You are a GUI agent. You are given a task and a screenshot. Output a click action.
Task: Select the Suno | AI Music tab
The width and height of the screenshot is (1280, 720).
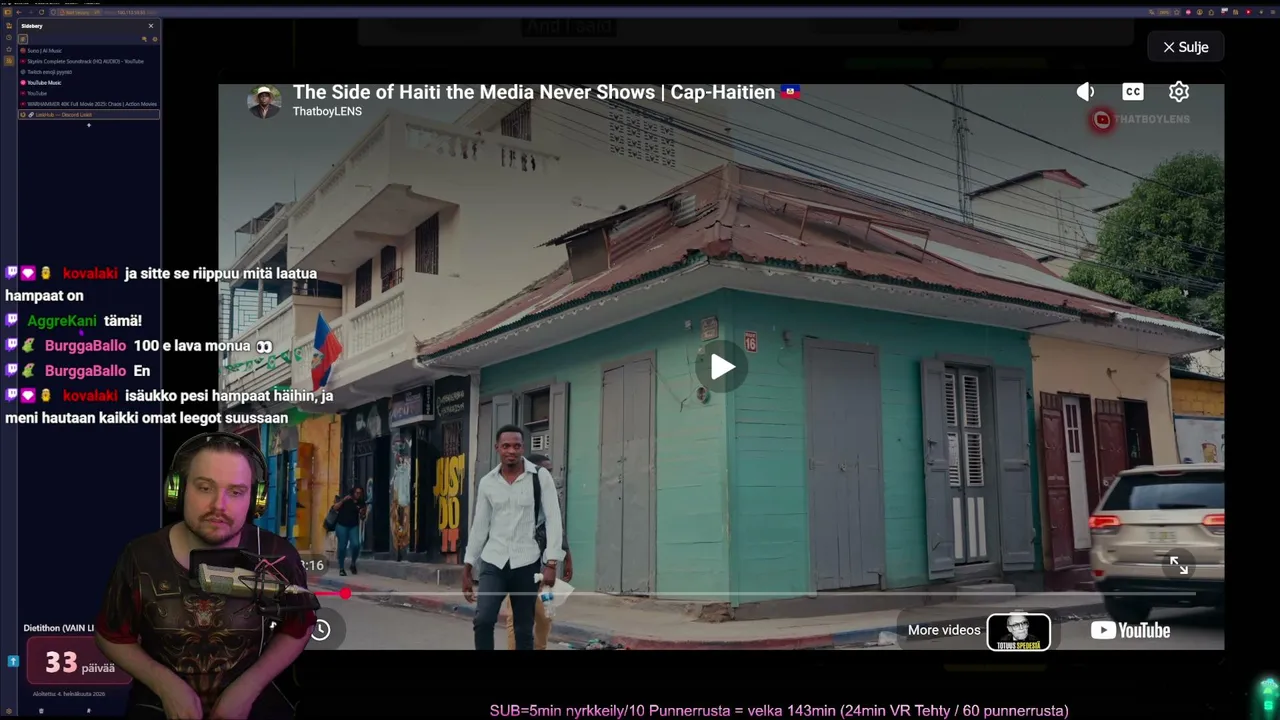click(89, 51)
